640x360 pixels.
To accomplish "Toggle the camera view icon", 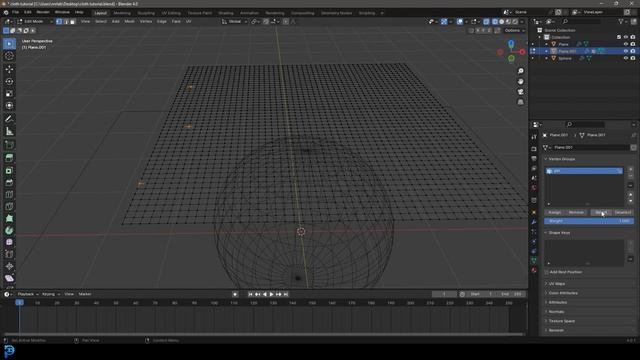I will point(521,91).
